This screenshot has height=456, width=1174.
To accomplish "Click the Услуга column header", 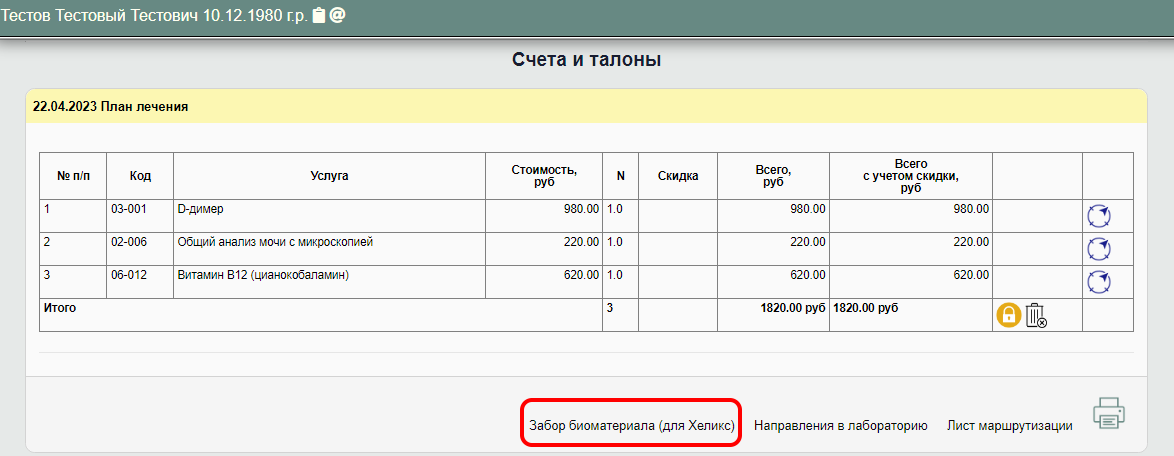I will (329, 176).
